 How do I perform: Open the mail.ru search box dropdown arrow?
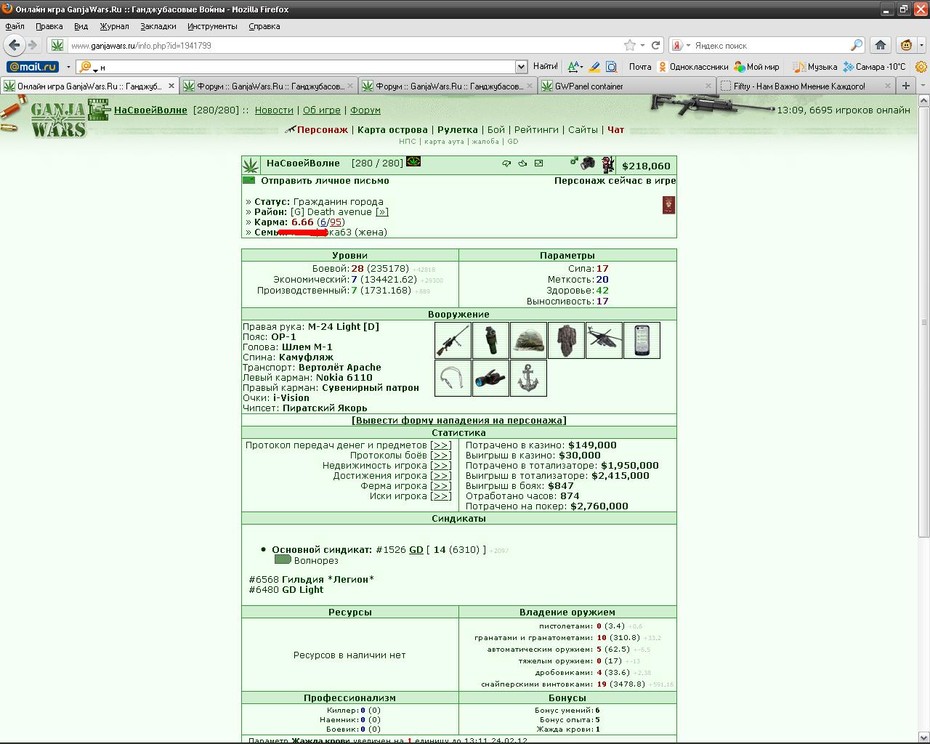(x=521, y=67)
